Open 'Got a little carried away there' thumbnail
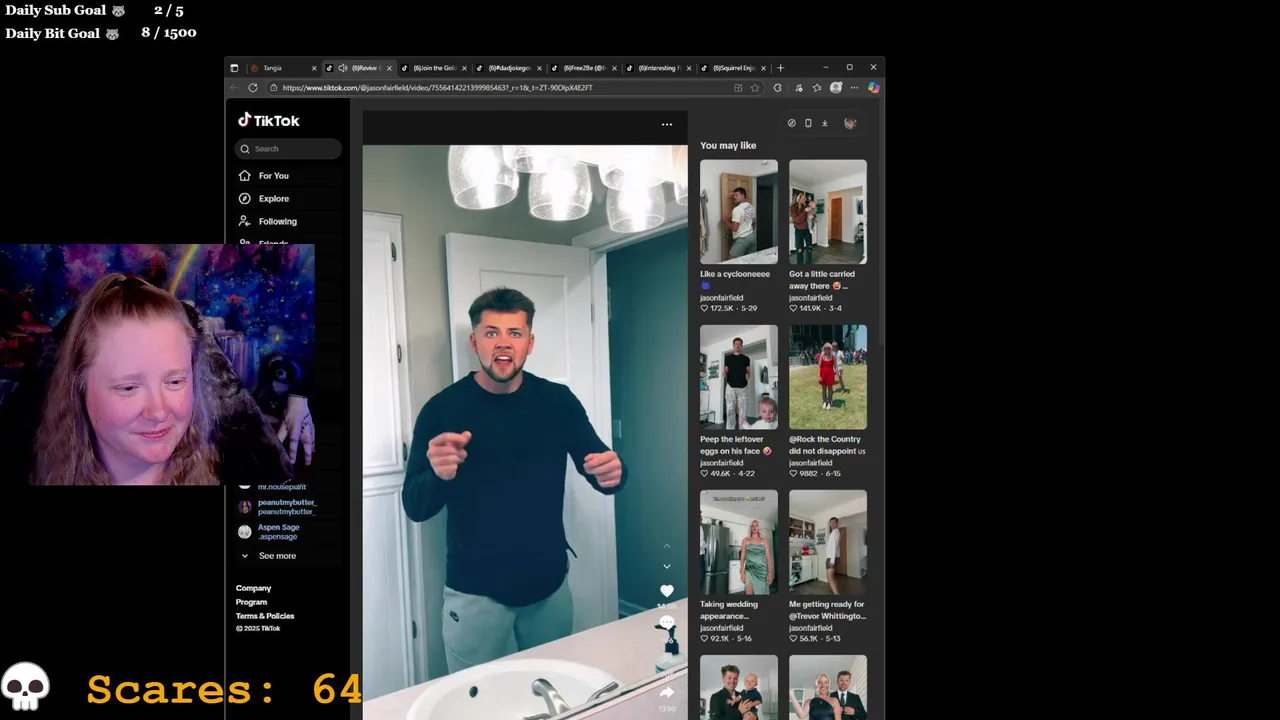 pyautogui.click(x=828, y=212)
